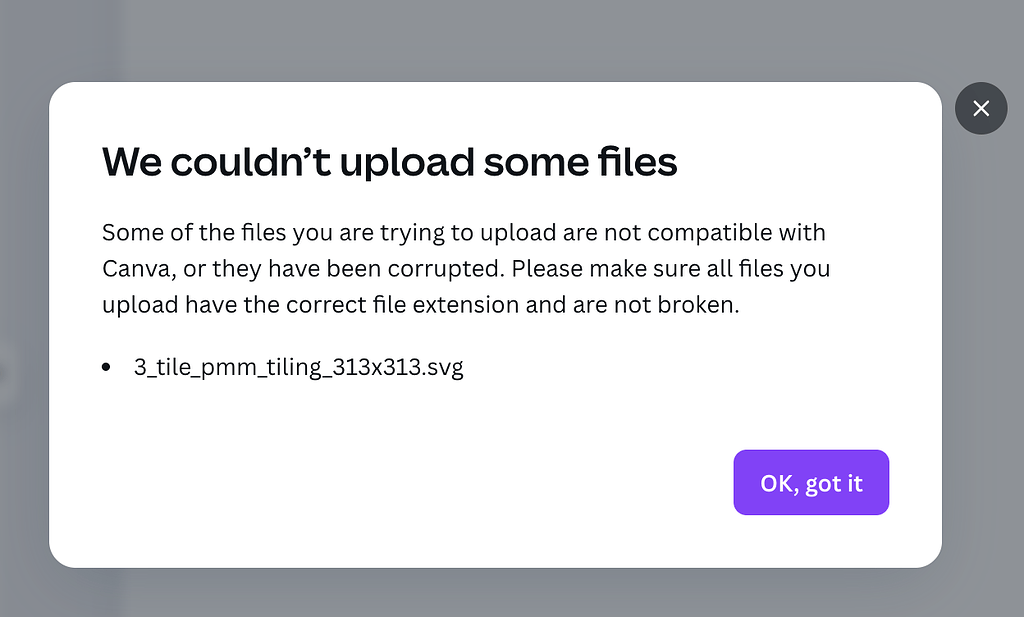The width and height of the screenshot is (1024, 617).
Task: Select the 3_tile_pmm_tiling_313x313.svg file name
Action: click(298, 367)
